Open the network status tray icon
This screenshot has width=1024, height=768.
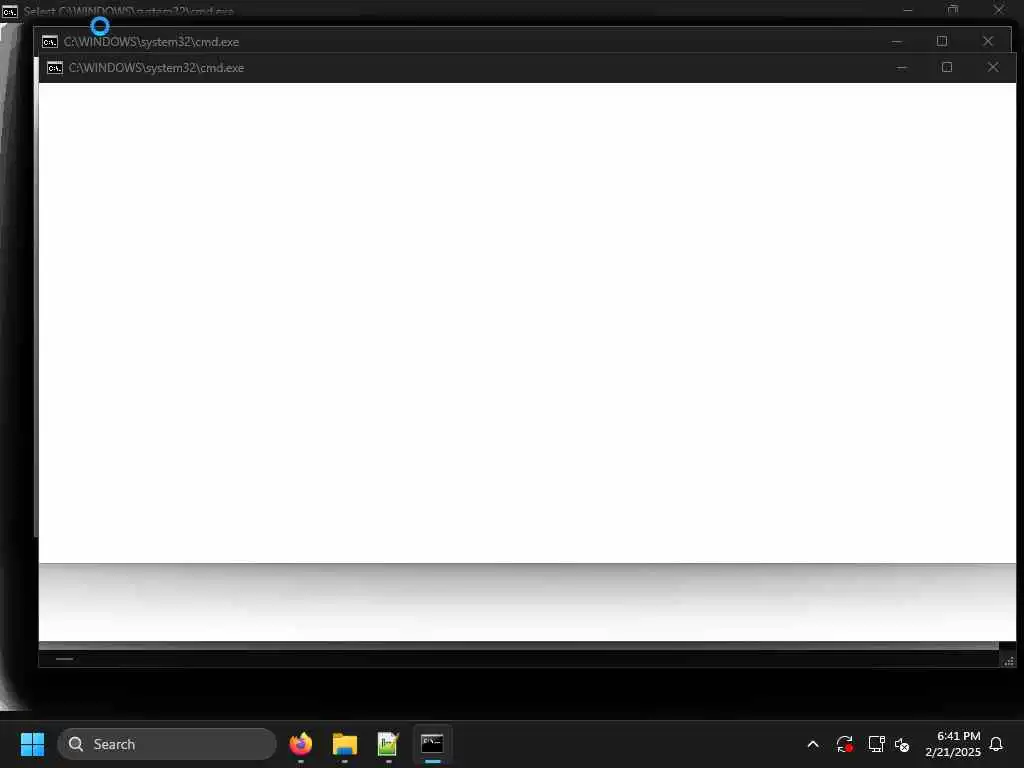point(876,744)
